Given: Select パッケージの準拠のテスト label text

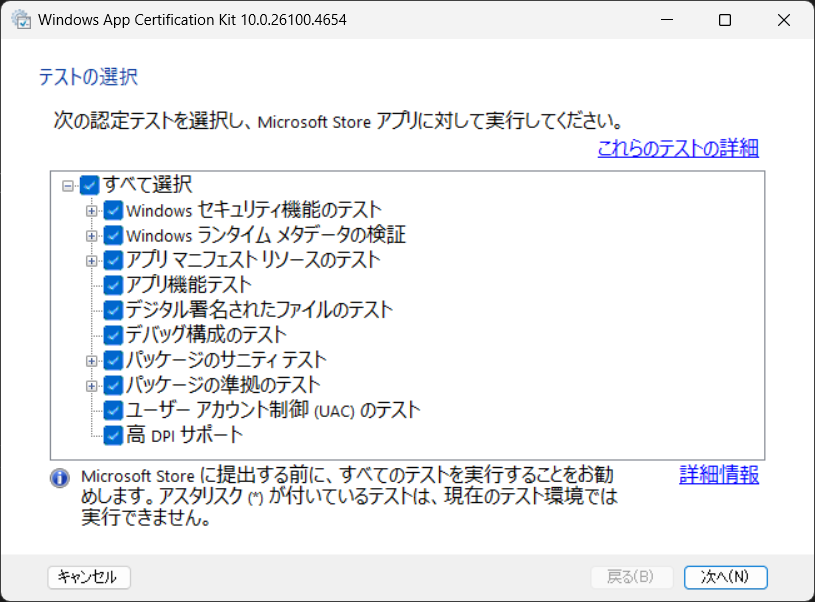Looking at the screenshot, I should click(x=223, y=385).
